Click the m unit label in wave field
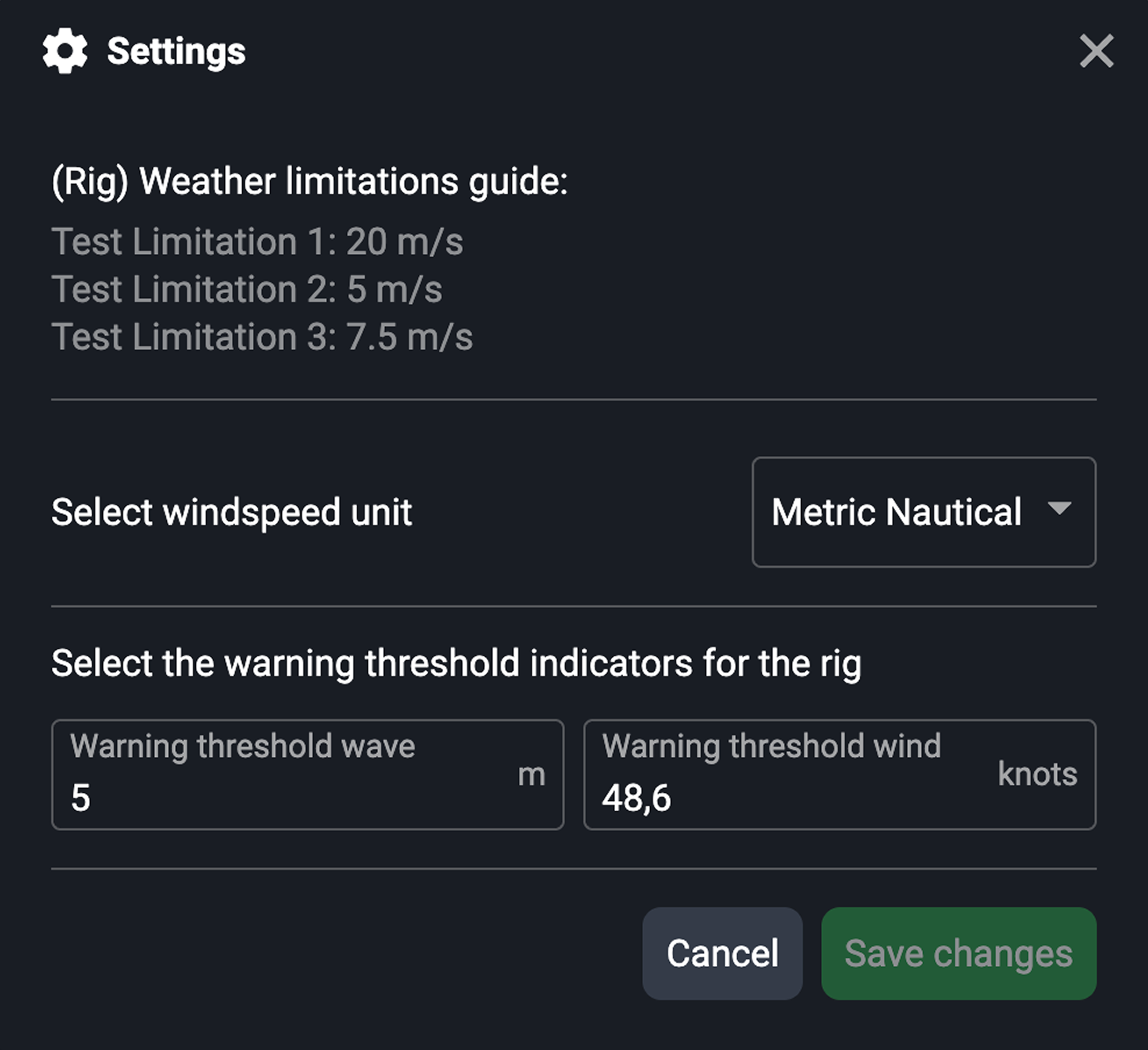The image size is (1148, 1050). (533, 774)
